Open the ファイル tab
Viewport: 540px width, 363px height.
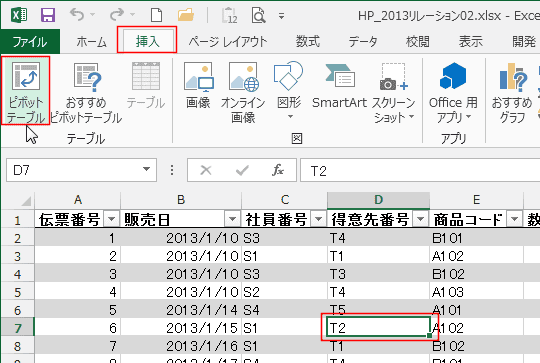click(x=30, y=41)
